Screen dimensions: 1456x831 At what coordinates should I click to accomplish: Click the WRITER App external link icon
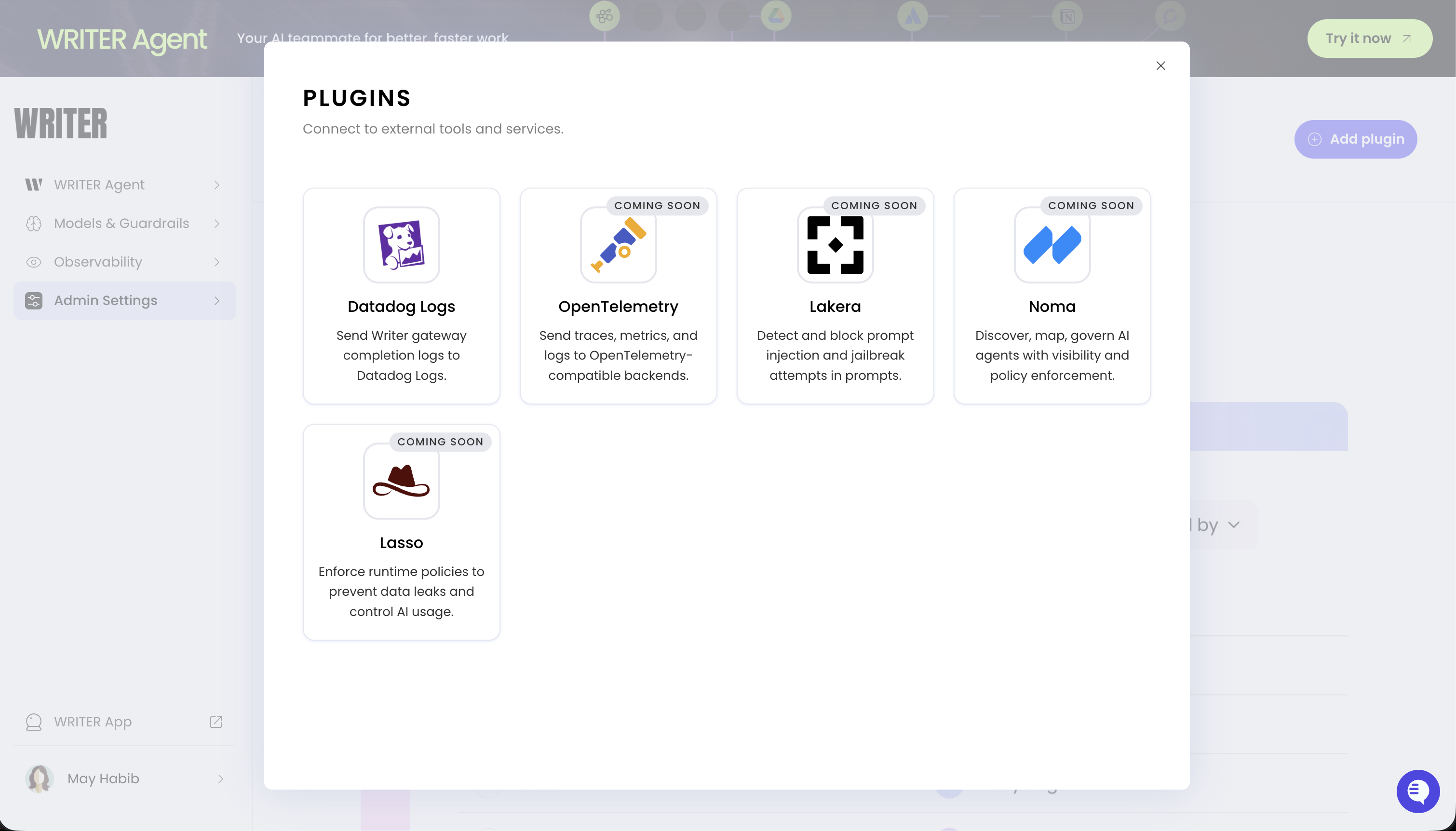coord(215,722)
